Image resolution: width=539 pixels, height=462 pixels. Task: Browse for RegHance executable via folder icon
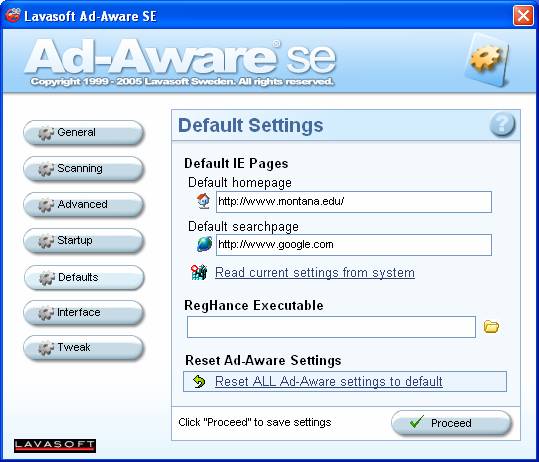pos(491,327)
